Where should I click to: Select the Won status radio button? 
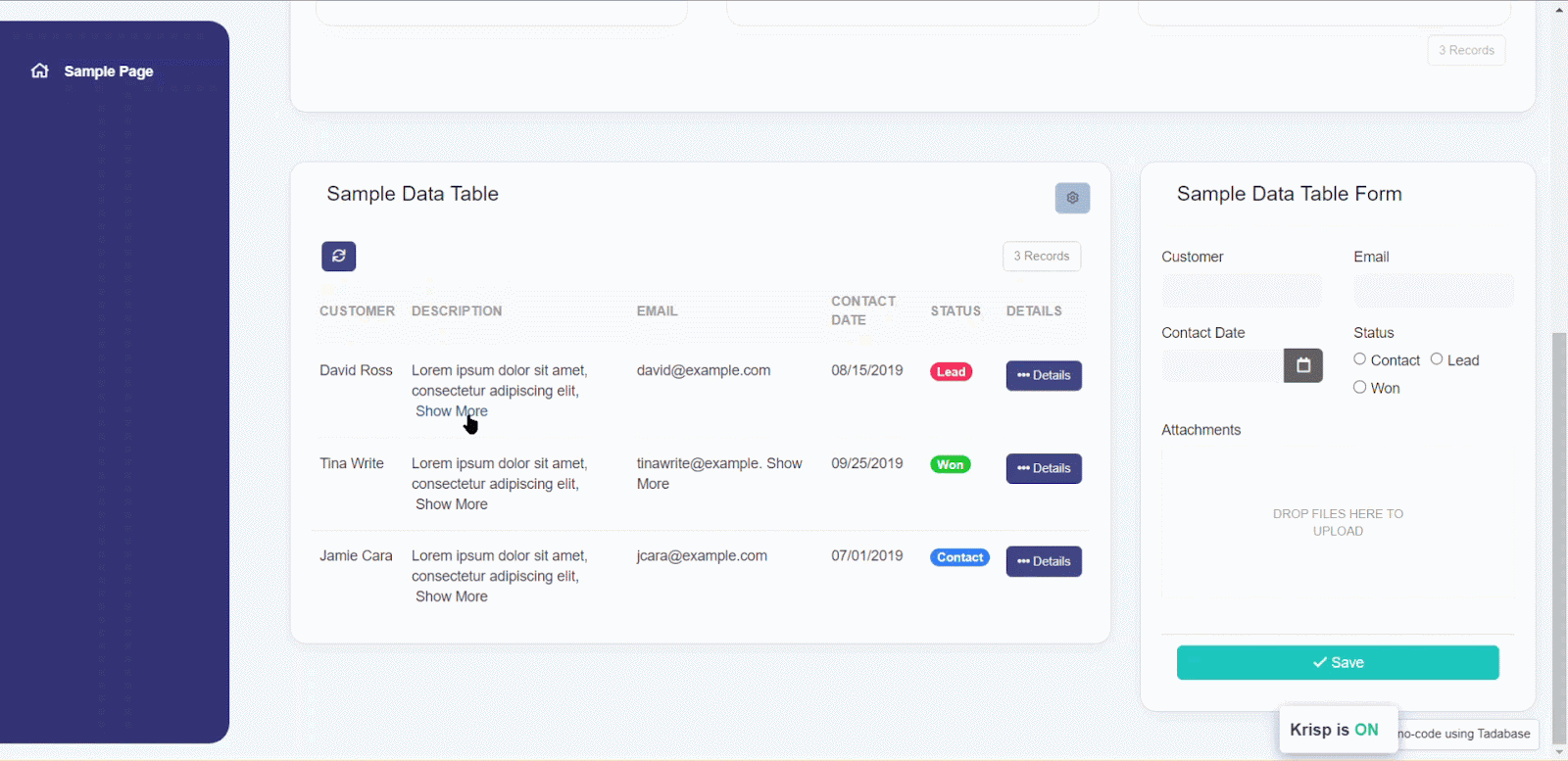tap(1359, 387)
